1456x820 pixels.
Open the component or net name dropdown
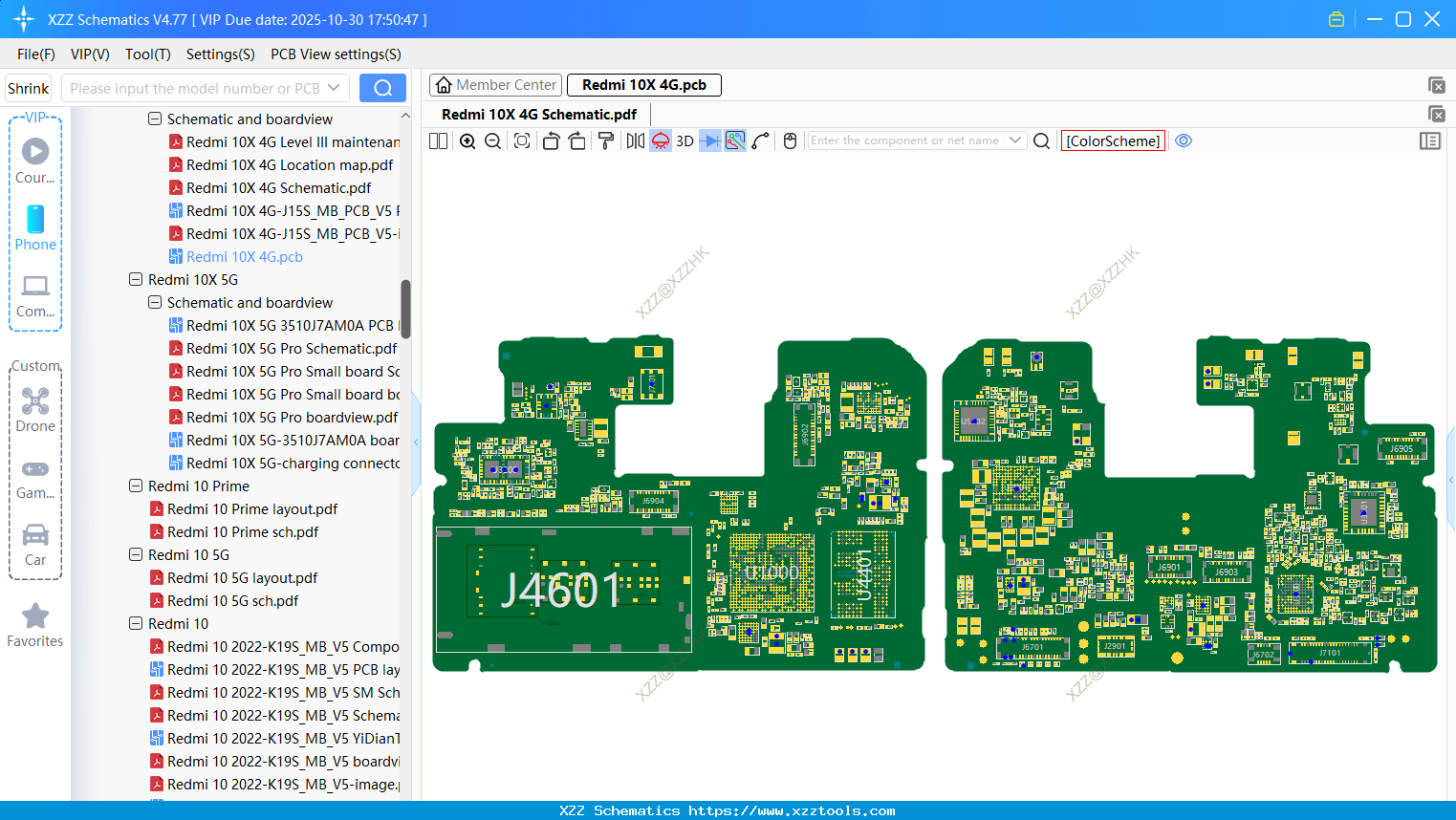pos(1015,140)
